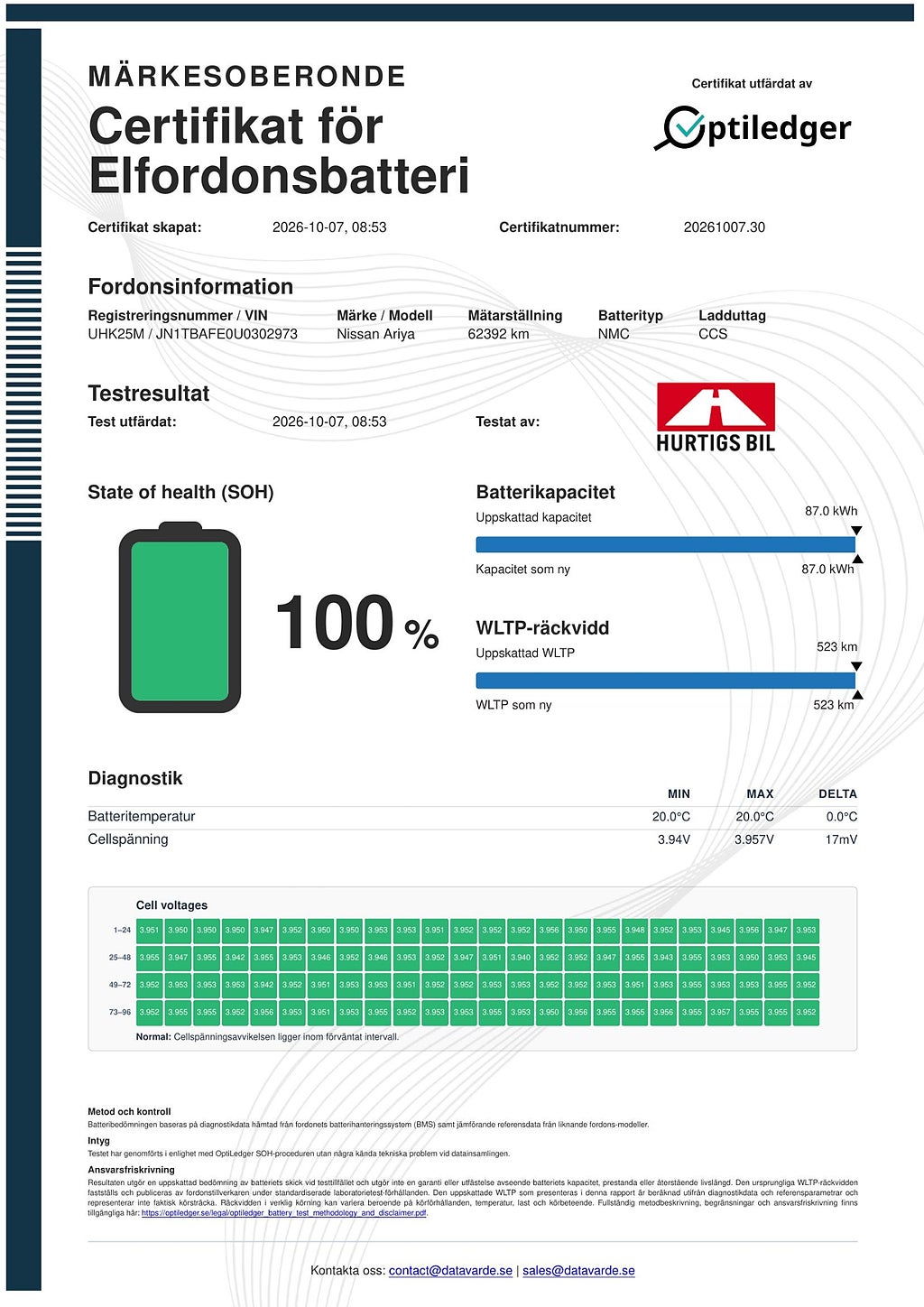The height and width of the screenshot is (1307, 924).
Task: Click the green battery SOH icon
Action: pyautogui.click(x=180, y=617)
